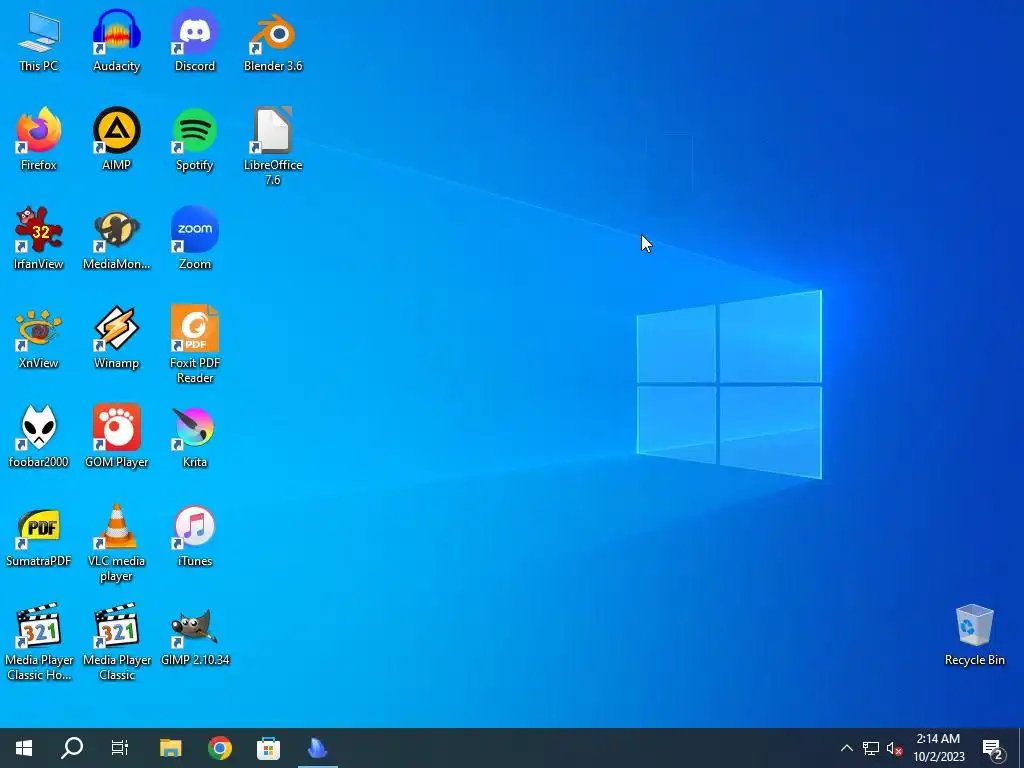Select the Zoom shortcut

pos(195,239)
